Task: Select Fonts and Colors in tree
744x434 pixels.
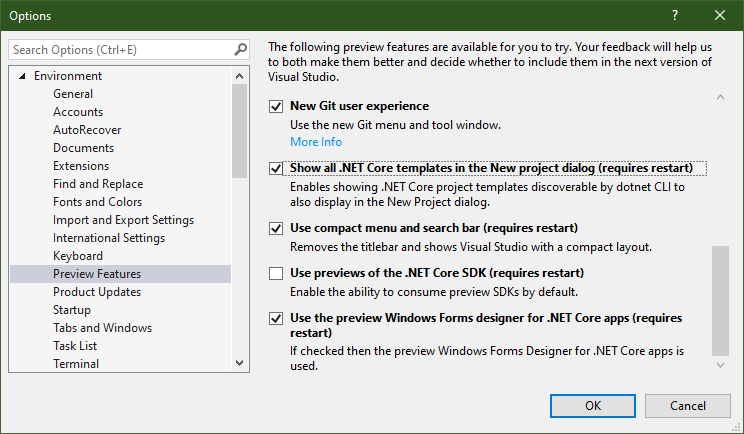Action: tap(97, 202)
